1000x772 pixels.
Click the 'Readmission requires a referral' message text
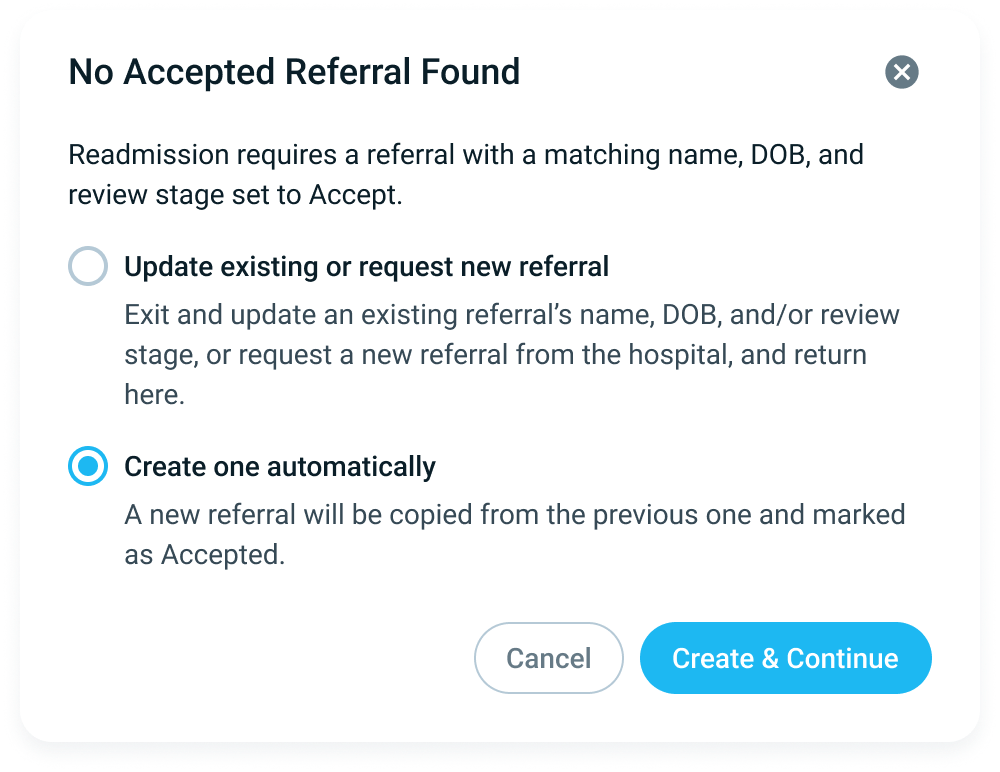click(466, 174)
